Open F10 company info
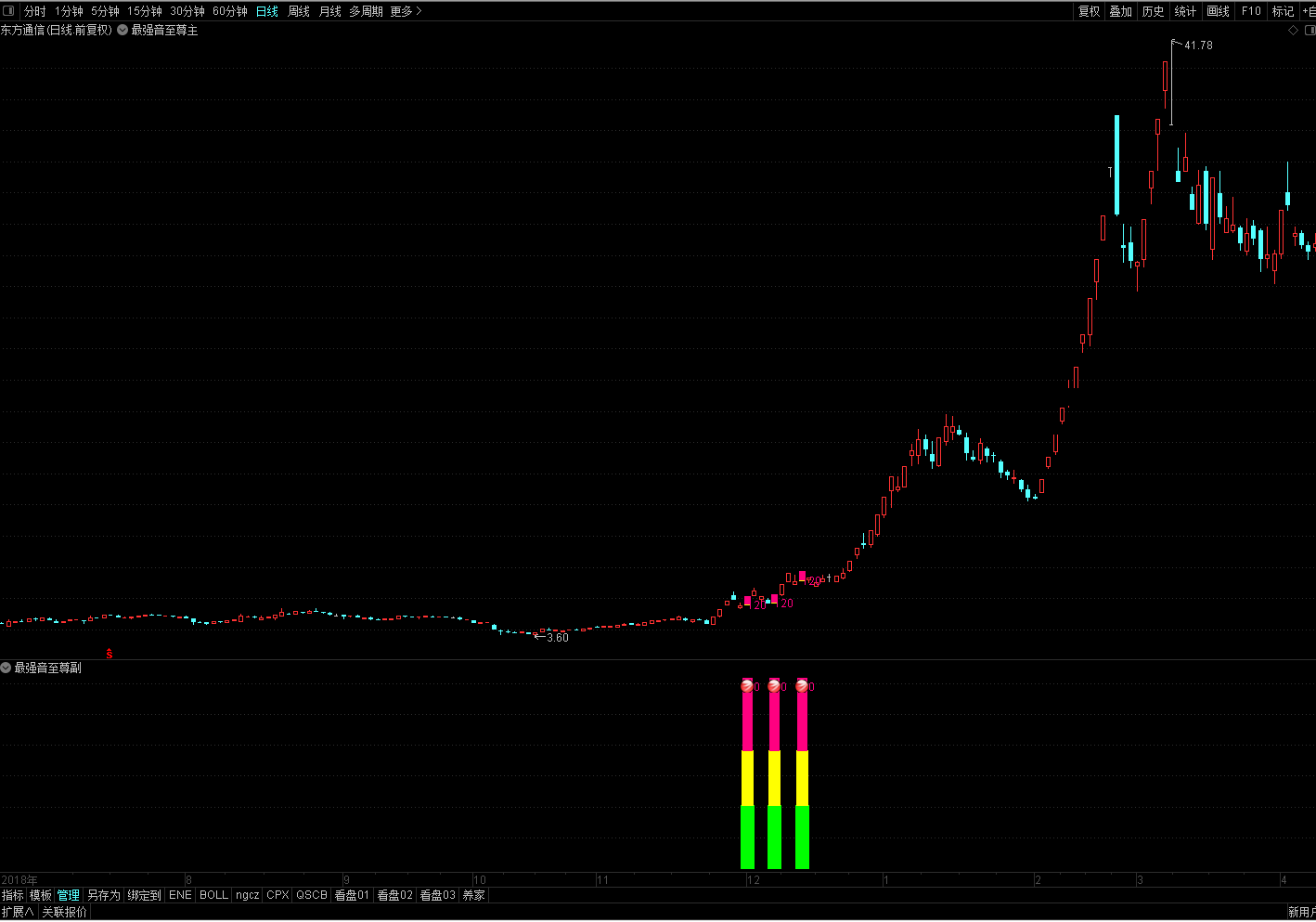Viewport: 1316px width, 922px height. pyautogui.click(x=1251, y=11)
